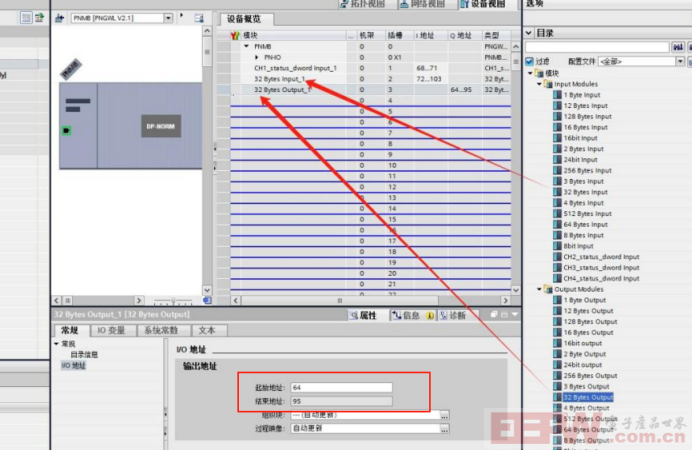The height and width of the screenshot is (450, 692).
Task: Select the 16bit output module icon
Action: click(557, 343)
